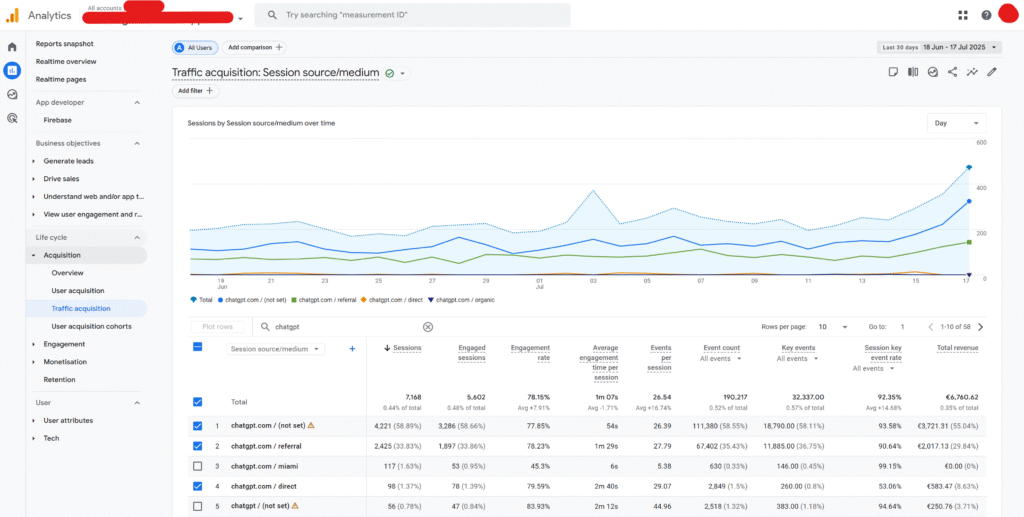This screenshot has height=517, width=1024.
Task: Sort by Total revenue column header
Action: [957, 349]
